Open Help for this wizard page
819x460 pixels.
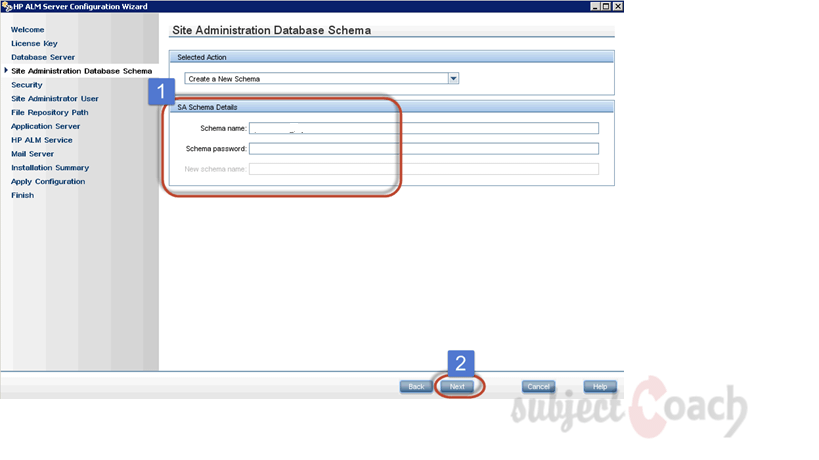click(600, 386)
